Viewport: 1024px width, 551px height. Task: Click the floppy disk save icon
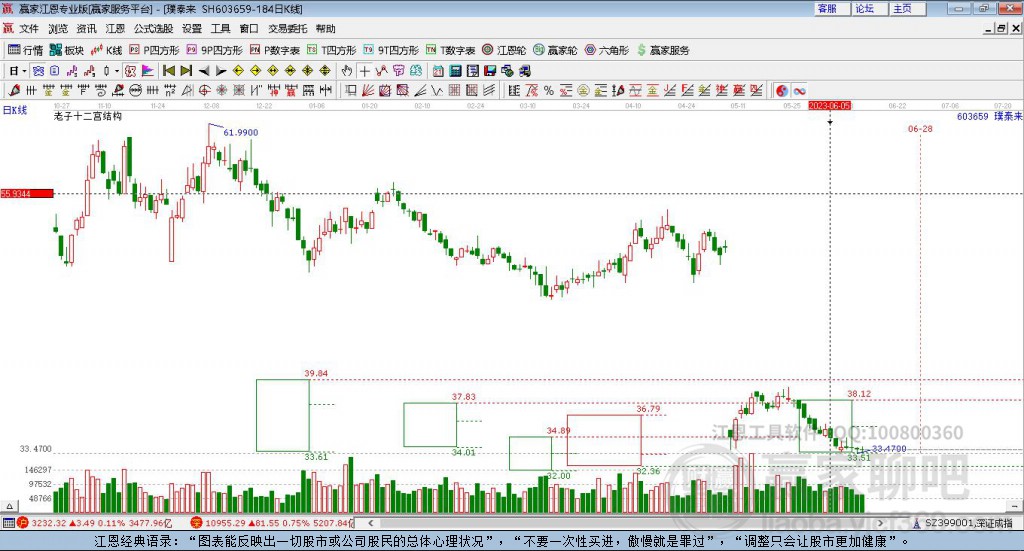(x=490, y=71)
